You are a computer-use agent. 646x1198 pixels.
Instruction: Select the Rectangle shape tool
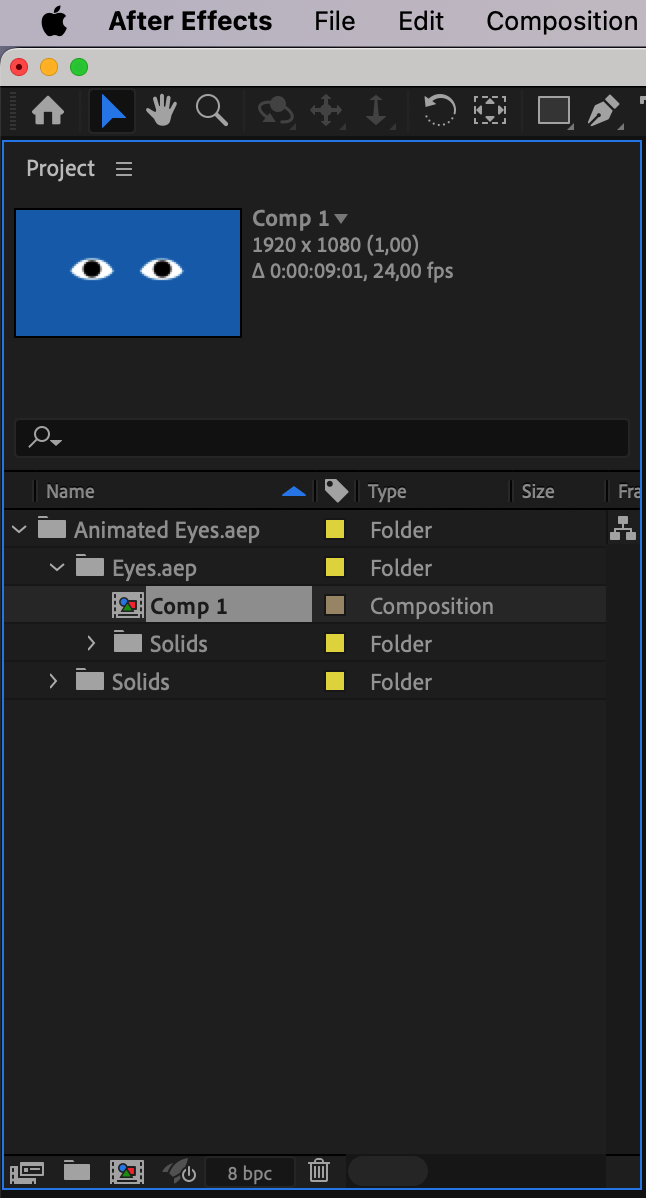click(x=554, y=111)
